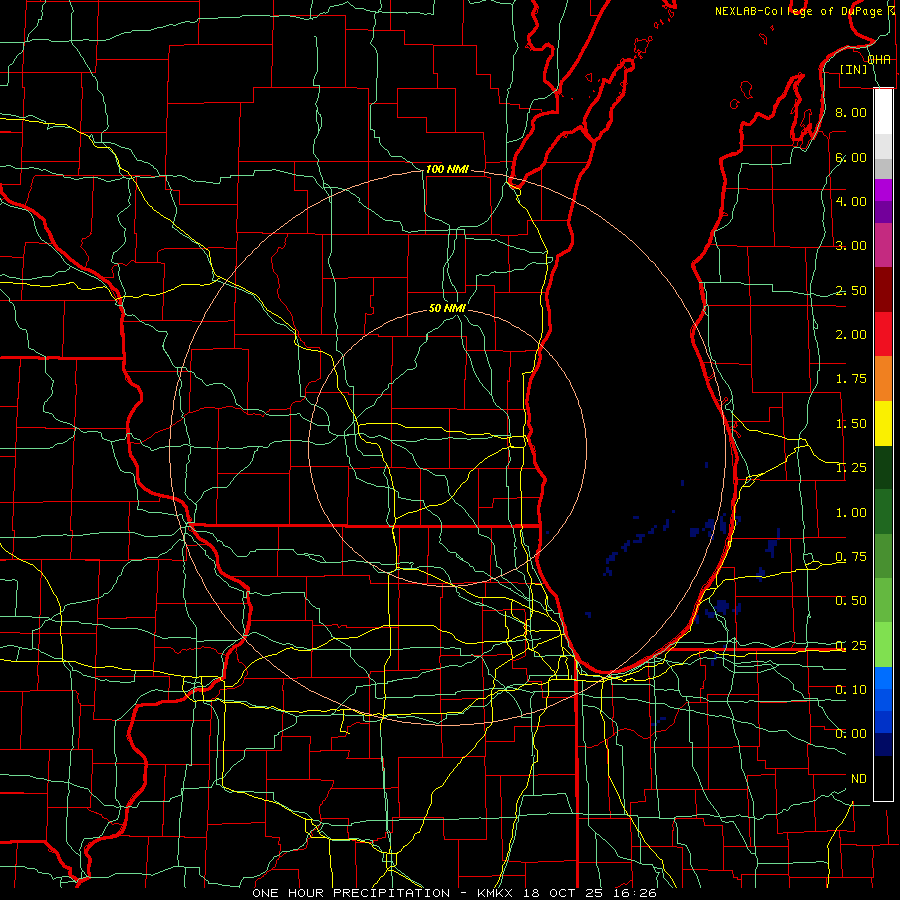
Task: Click the 0.50 legend value
Action: (x=851, y=601)
